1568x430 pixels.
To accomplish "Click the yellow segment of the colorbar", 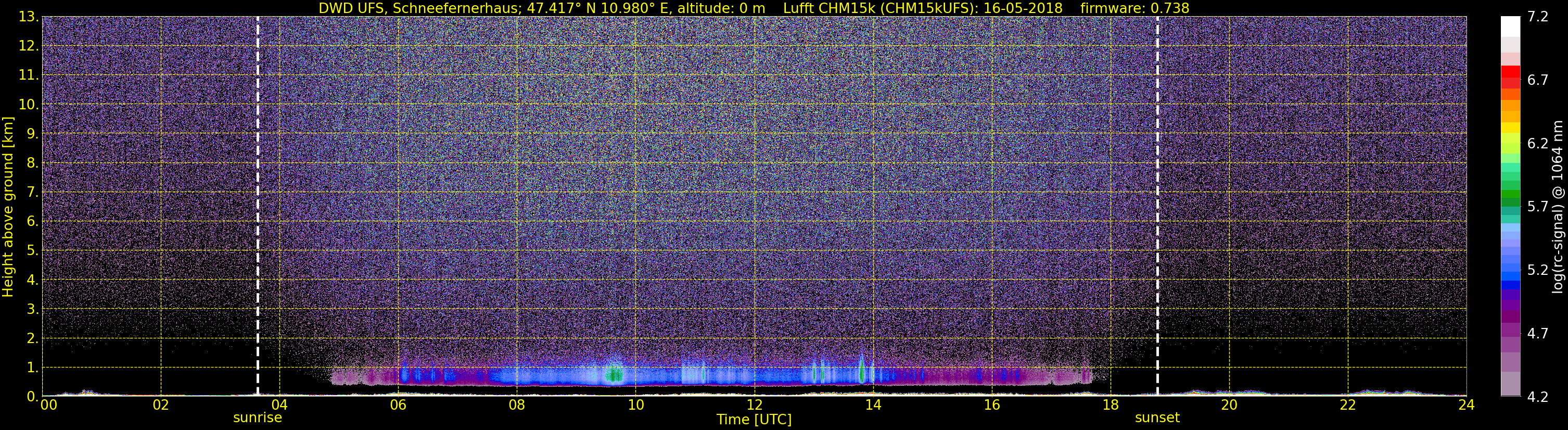I will pos(1510,128).
